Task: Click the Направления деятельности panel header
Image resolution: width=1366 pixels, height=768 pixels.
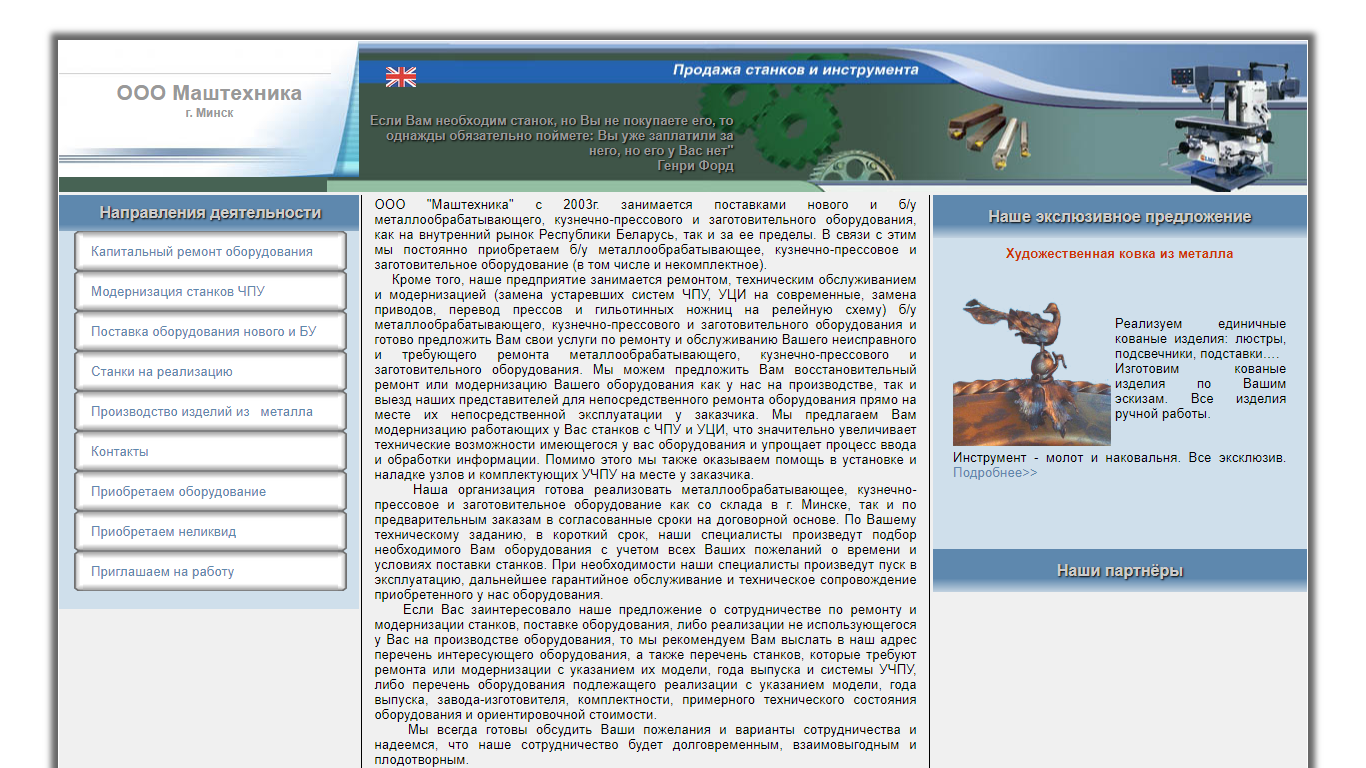Action: [x=210, y=213]
